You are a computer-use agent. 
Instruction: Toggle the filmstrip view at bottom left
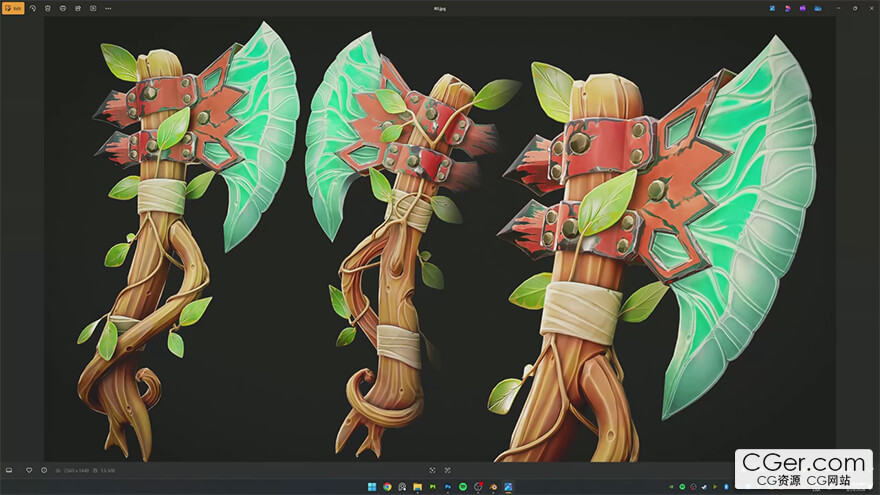(9, 470)
